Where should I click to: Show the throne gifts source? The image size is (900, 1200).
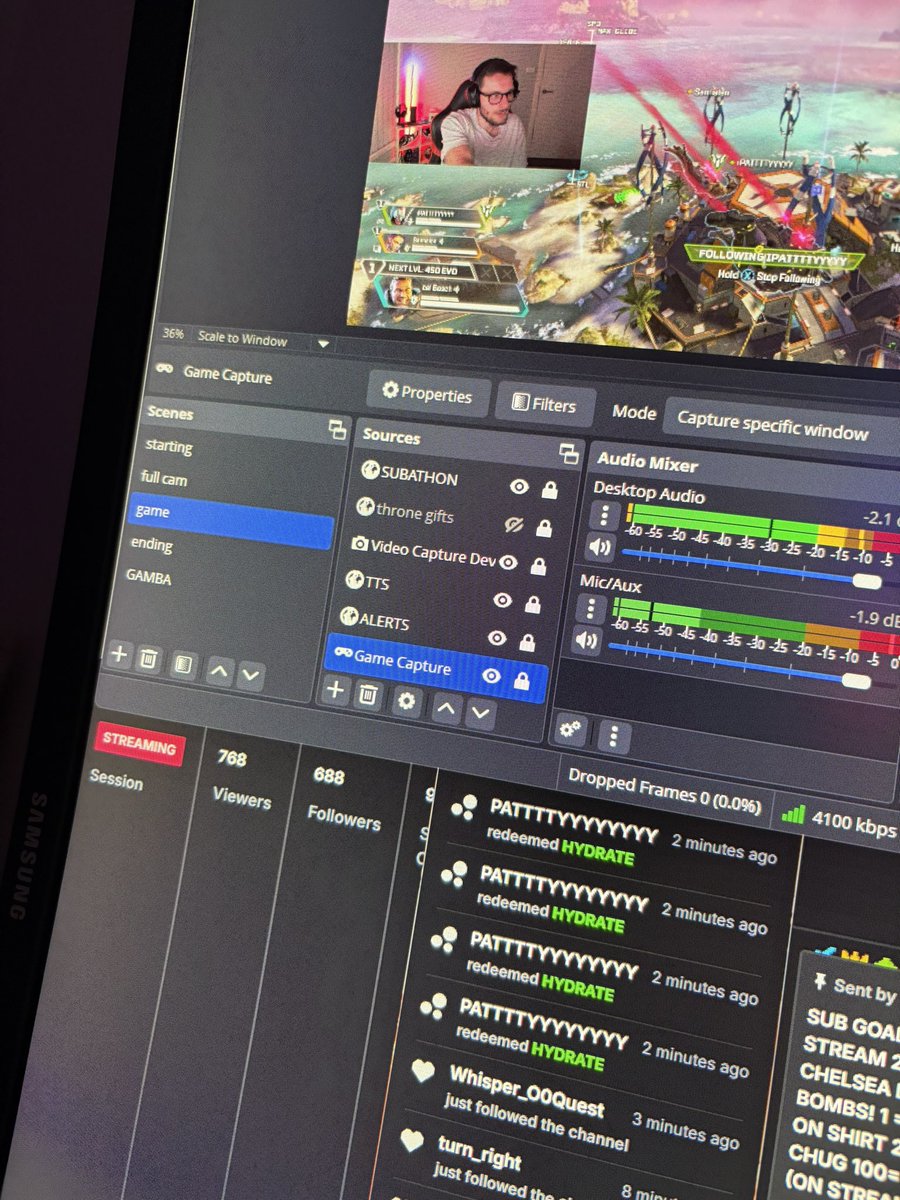coord(514,524)
